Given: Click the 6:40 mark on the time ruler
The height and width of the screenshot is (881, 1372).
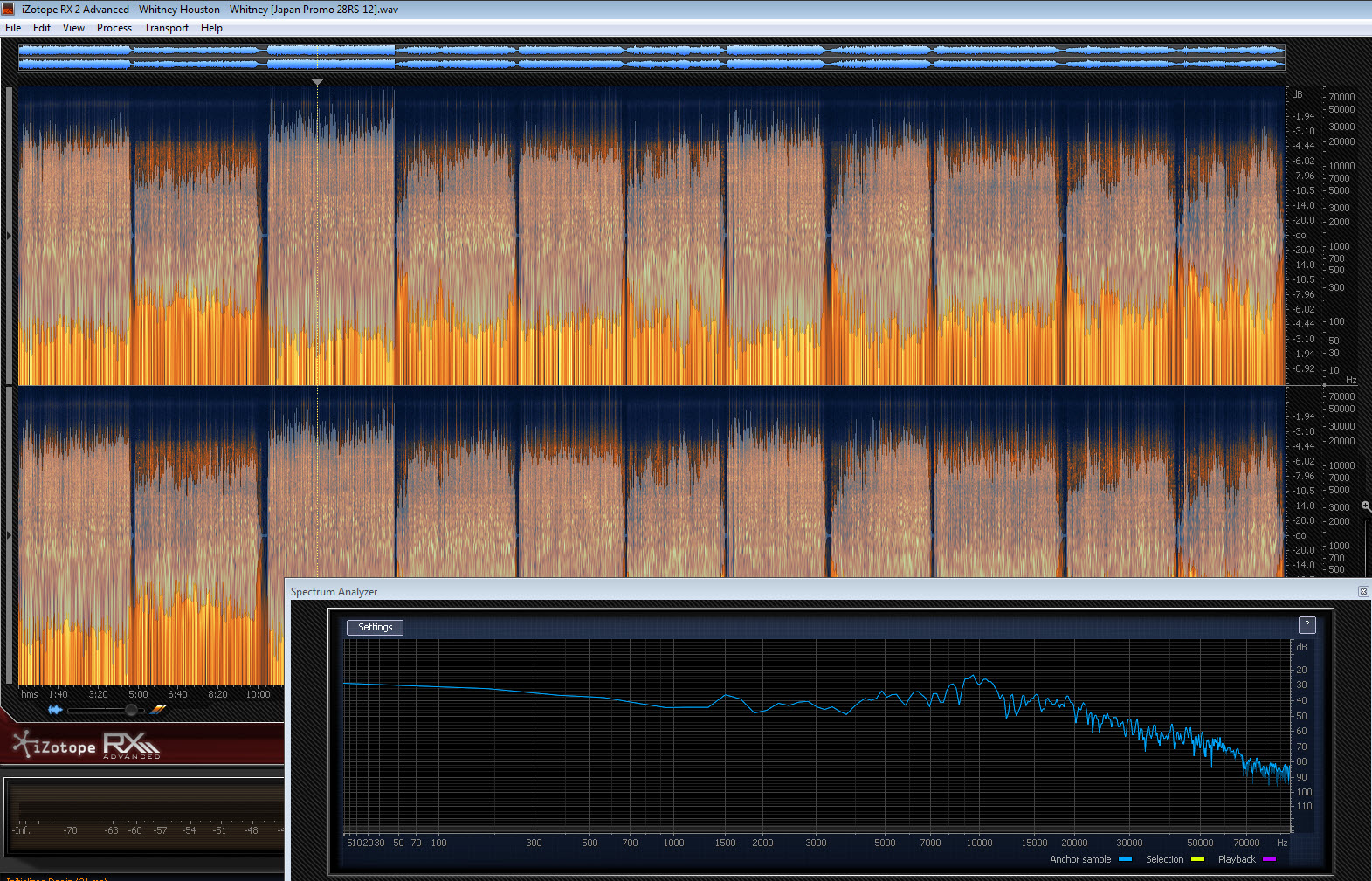Looking at the screenshot, I should click(177, 694).
